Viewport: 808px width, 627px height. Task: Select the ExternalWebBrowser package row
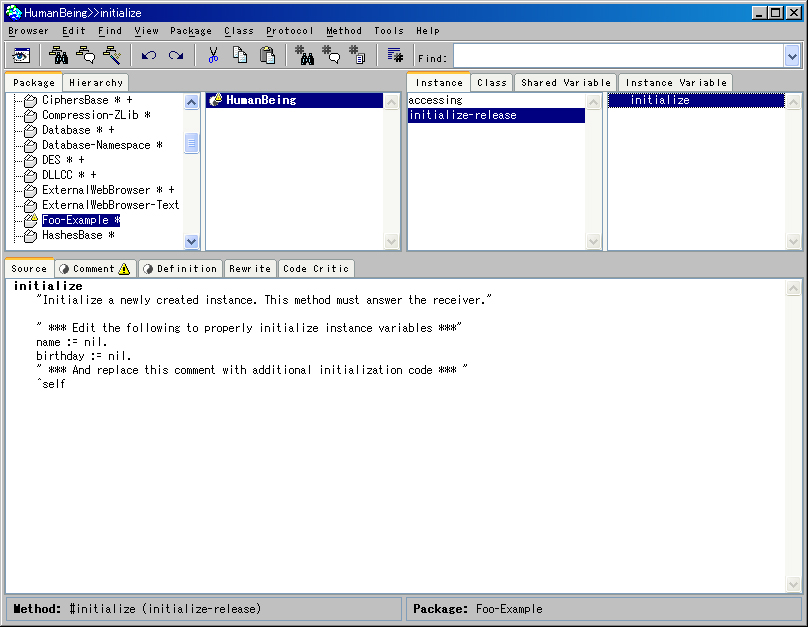(108, 190)
